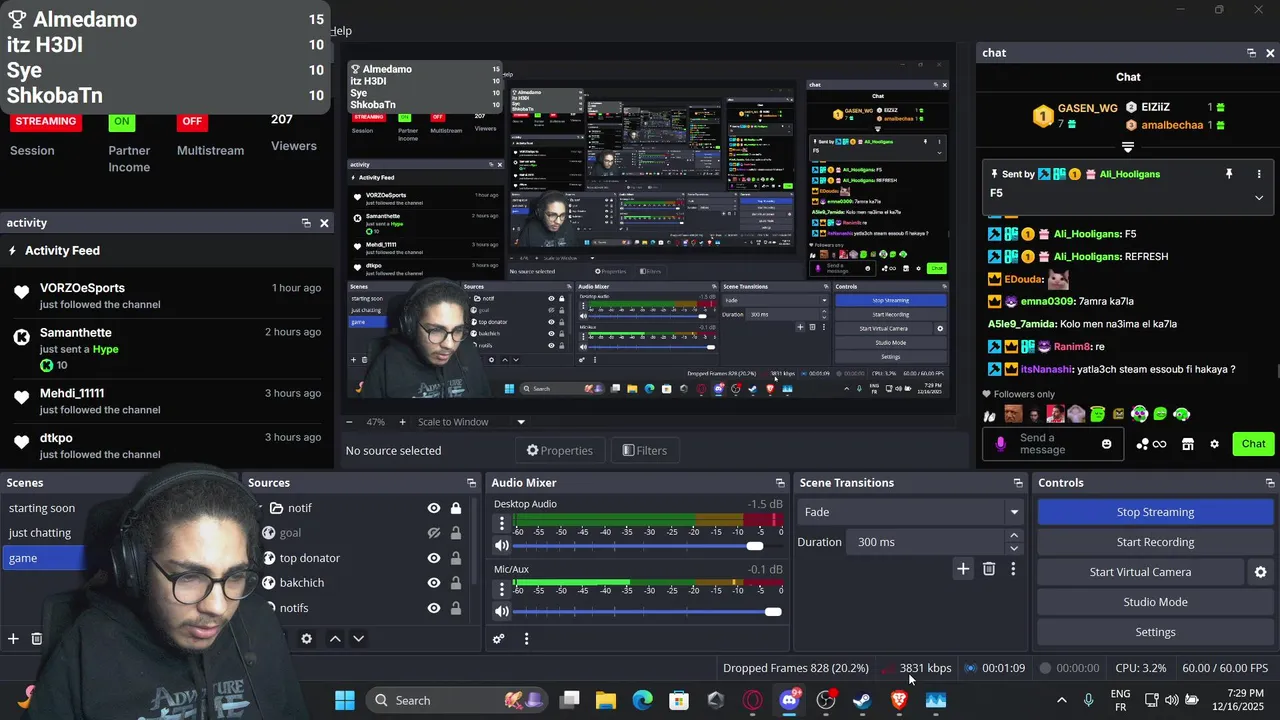This screenshot has height=720, width=1280.
Task: Open the Audio Mixer three-dot menu
Action: pos(526,638)
